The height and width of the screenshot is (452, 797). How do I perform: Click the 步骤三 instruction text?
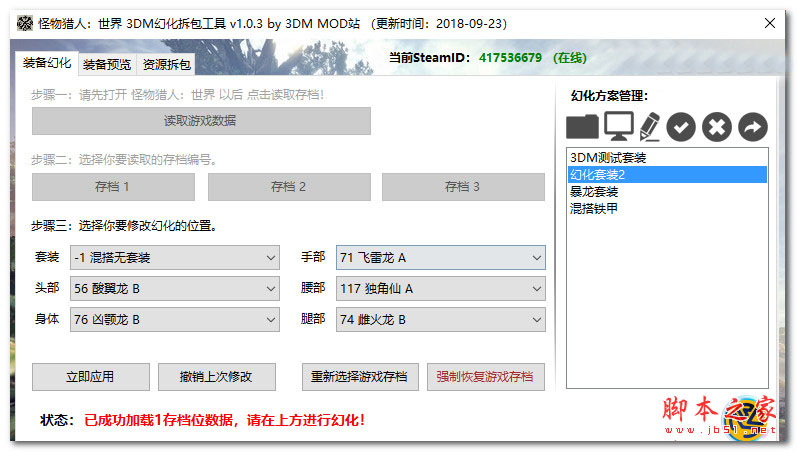(x=125, y=226)
